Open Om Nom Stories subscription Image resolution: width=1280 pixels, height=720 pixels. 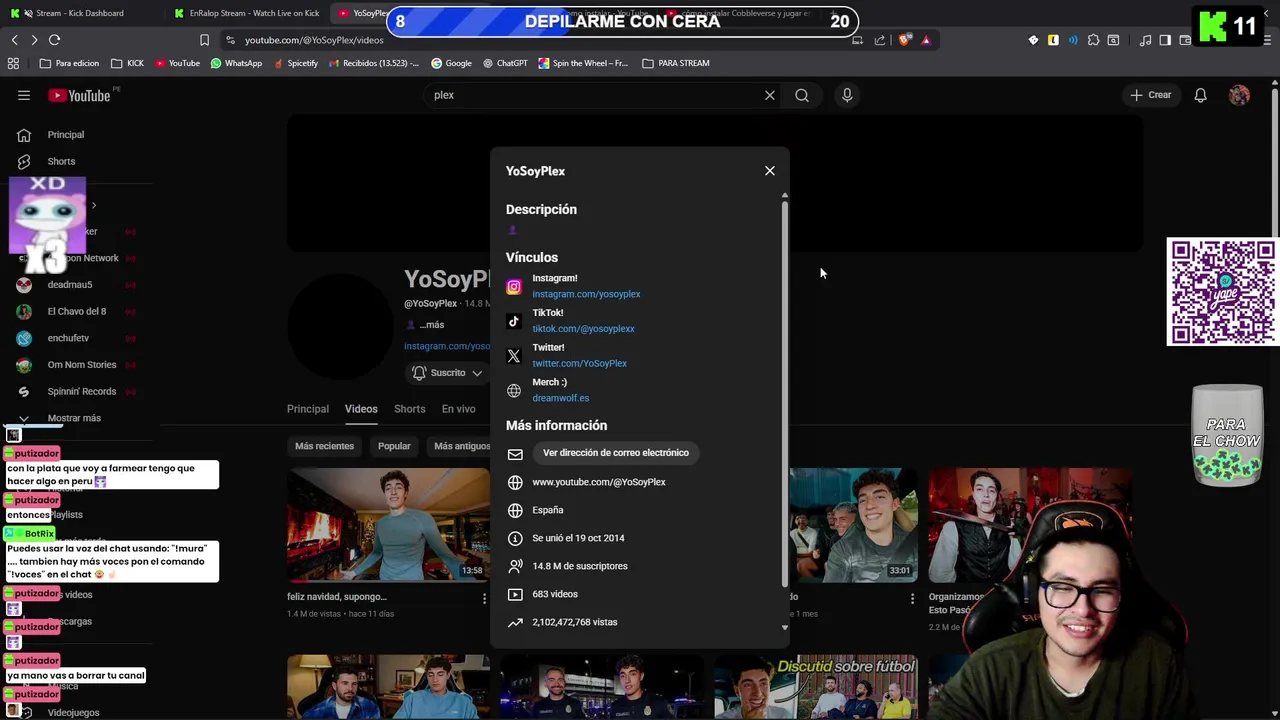[82, 365]
